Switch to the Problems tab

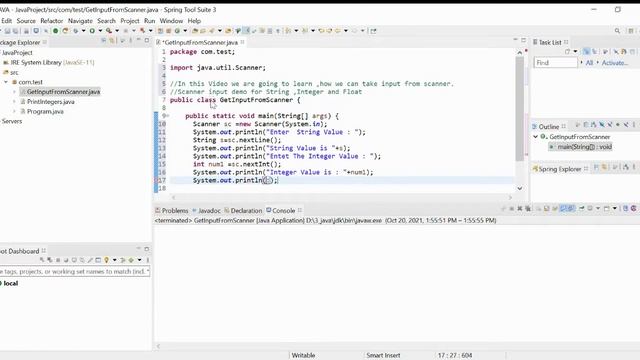(x=172, y=211)
